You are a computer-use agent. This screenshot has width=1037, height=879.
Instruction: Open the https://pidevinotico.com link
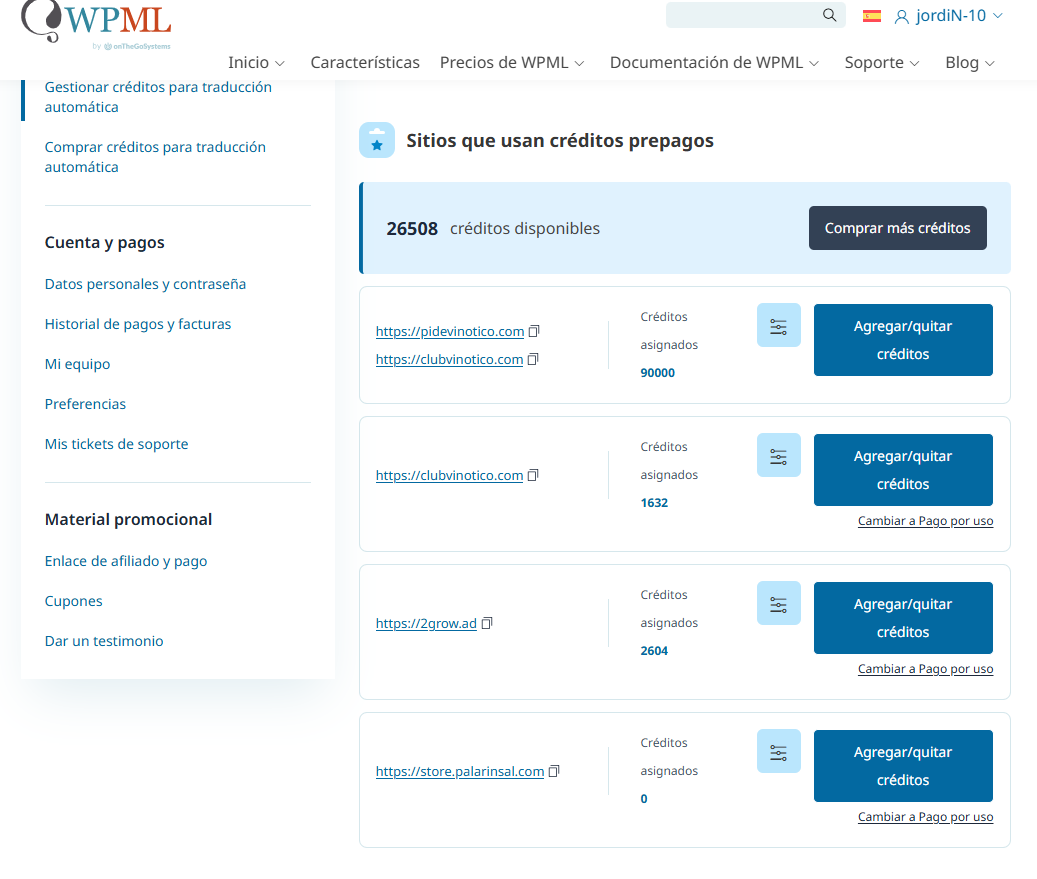coord(450,331)
